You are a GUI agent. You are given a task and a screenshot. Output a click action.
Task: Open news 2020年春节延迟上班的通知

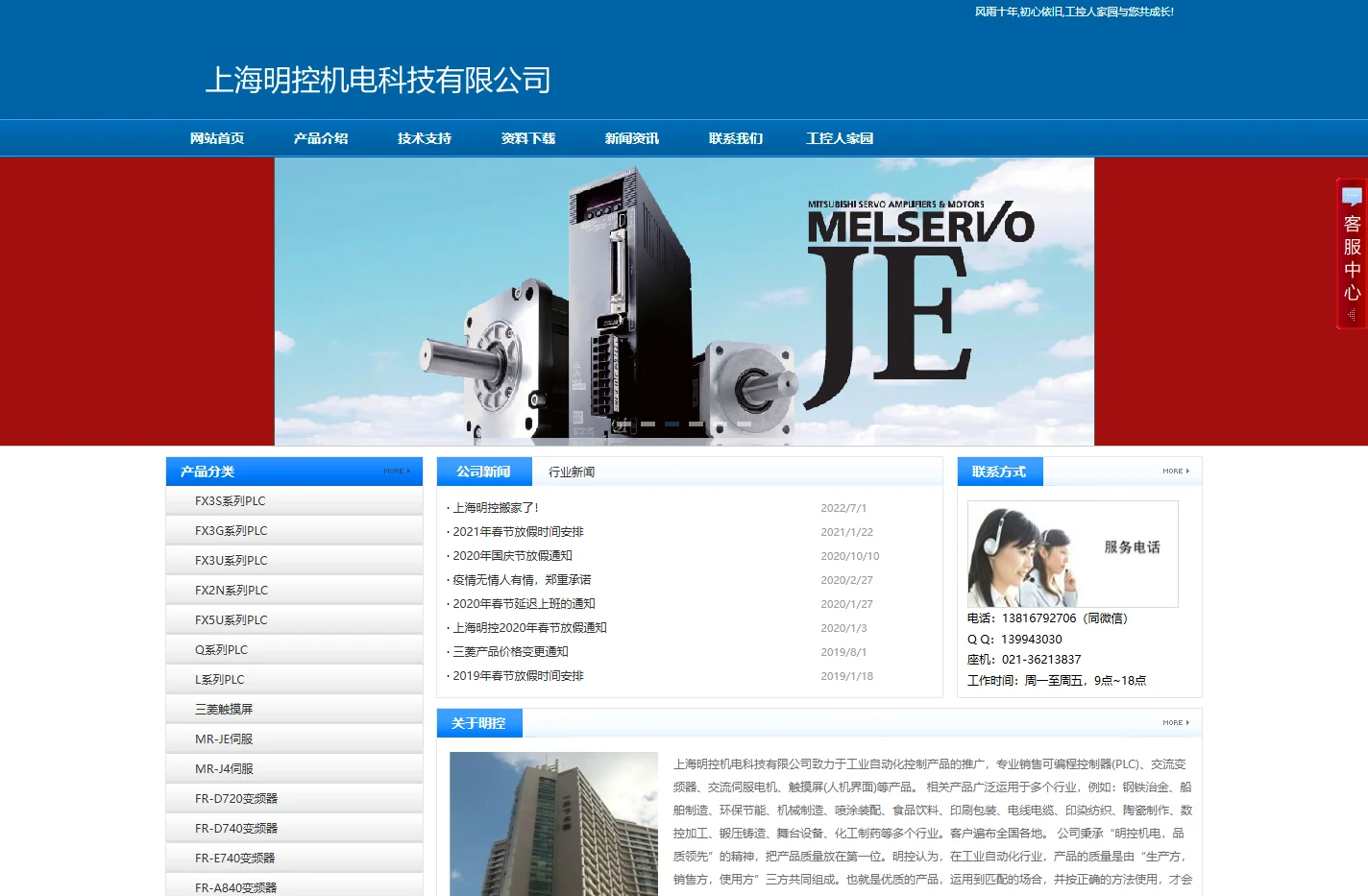[524, 604]
